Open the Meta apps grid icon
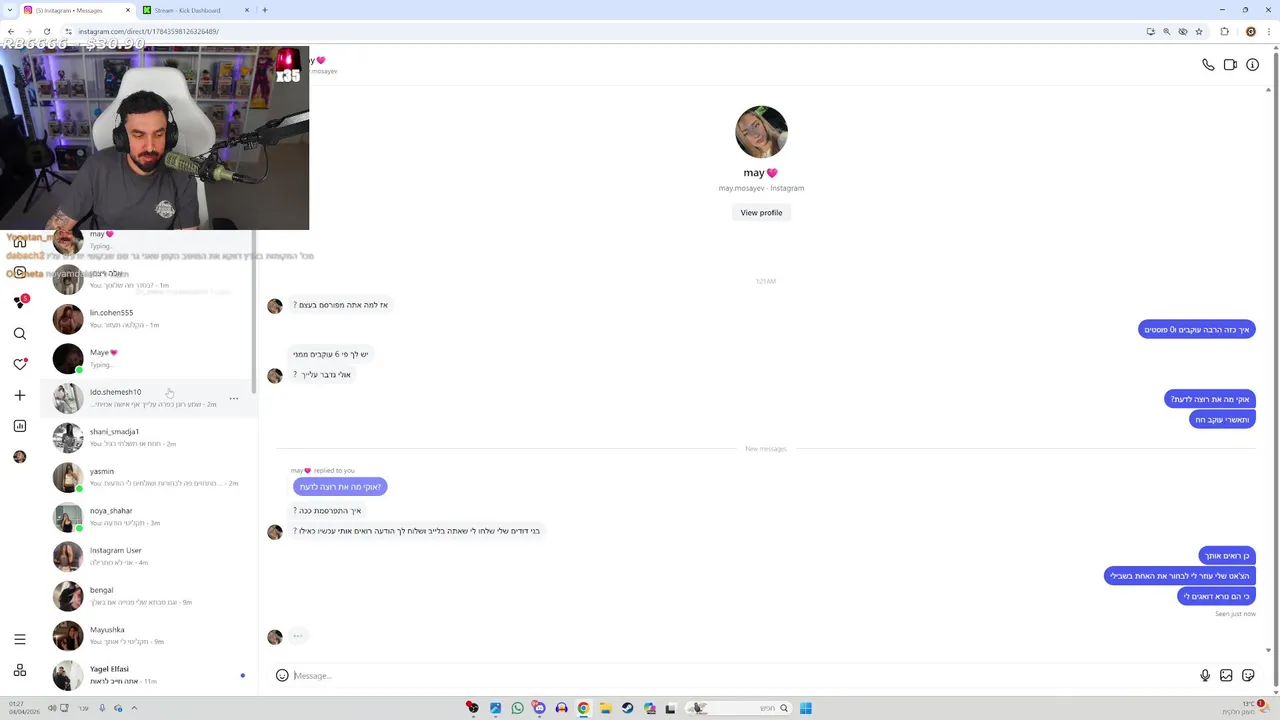This screenshot has width=1280, height=720. click(x=20, y=670)
